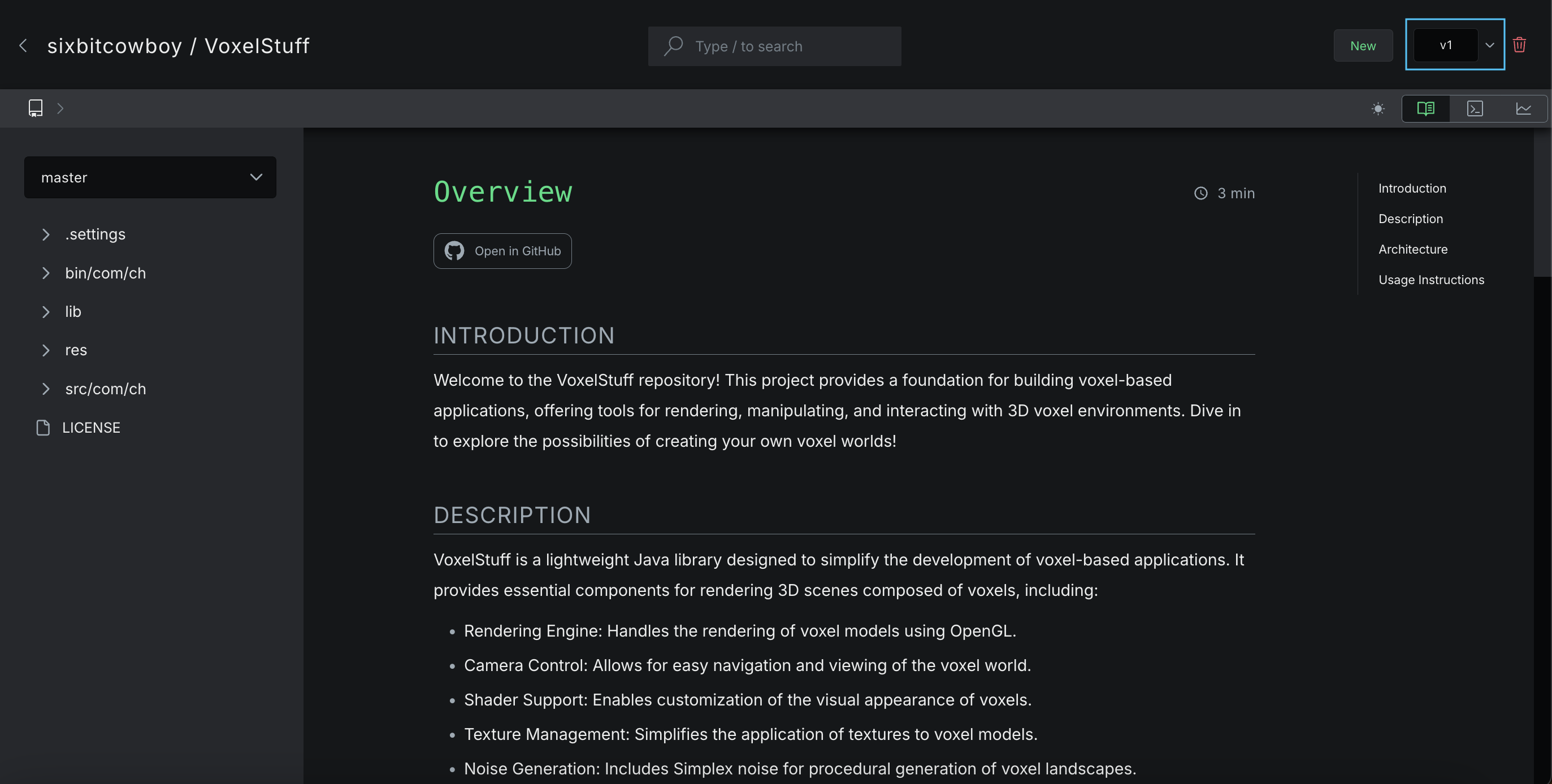Focus the Type / to search field
The height and width of the screenshot is (784, 1552).
point(774,46)
